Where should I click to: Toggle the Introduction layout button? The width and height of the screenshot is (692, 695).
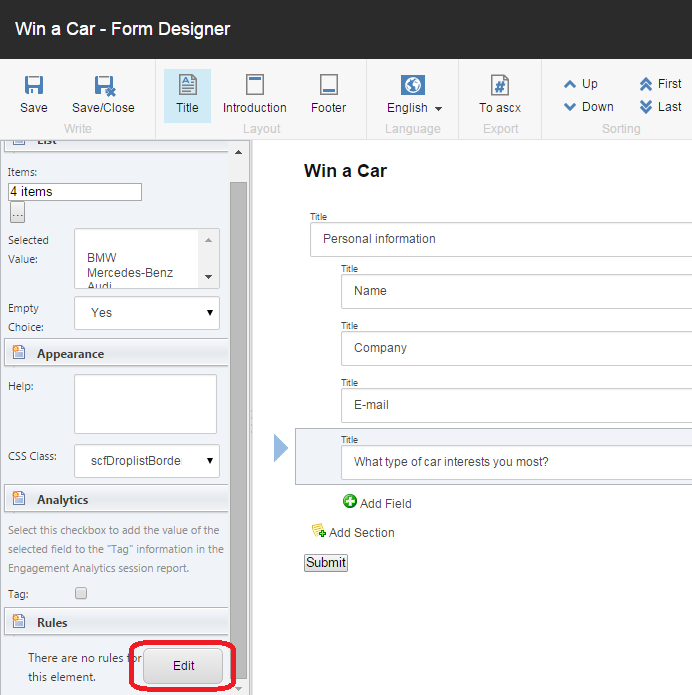pos(254,94)
